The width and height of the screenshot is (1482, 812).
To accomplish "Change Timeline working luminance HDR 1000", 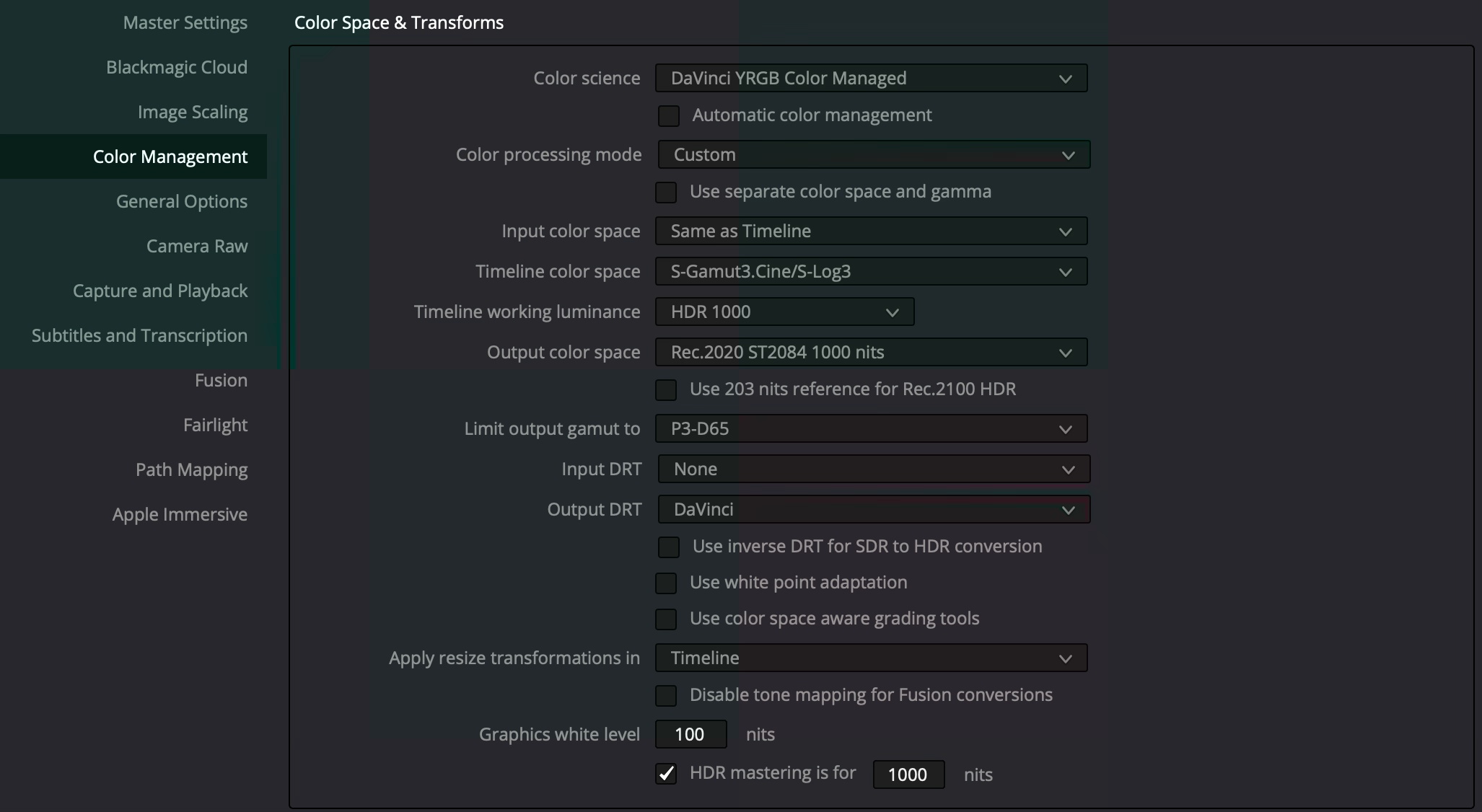I will (x=784, y=312).
